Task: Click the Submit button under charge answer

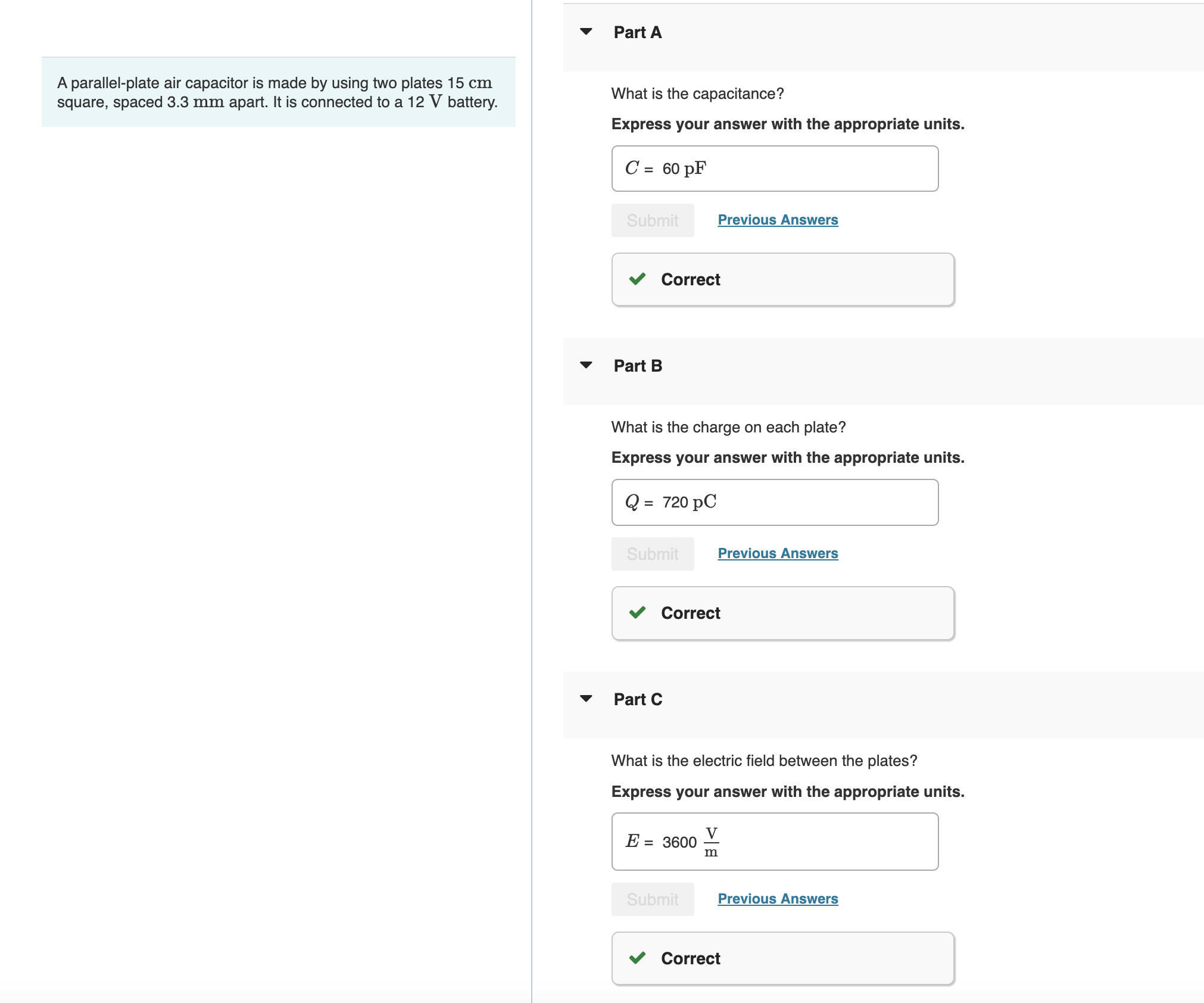Action: click(x=653, y=554)
